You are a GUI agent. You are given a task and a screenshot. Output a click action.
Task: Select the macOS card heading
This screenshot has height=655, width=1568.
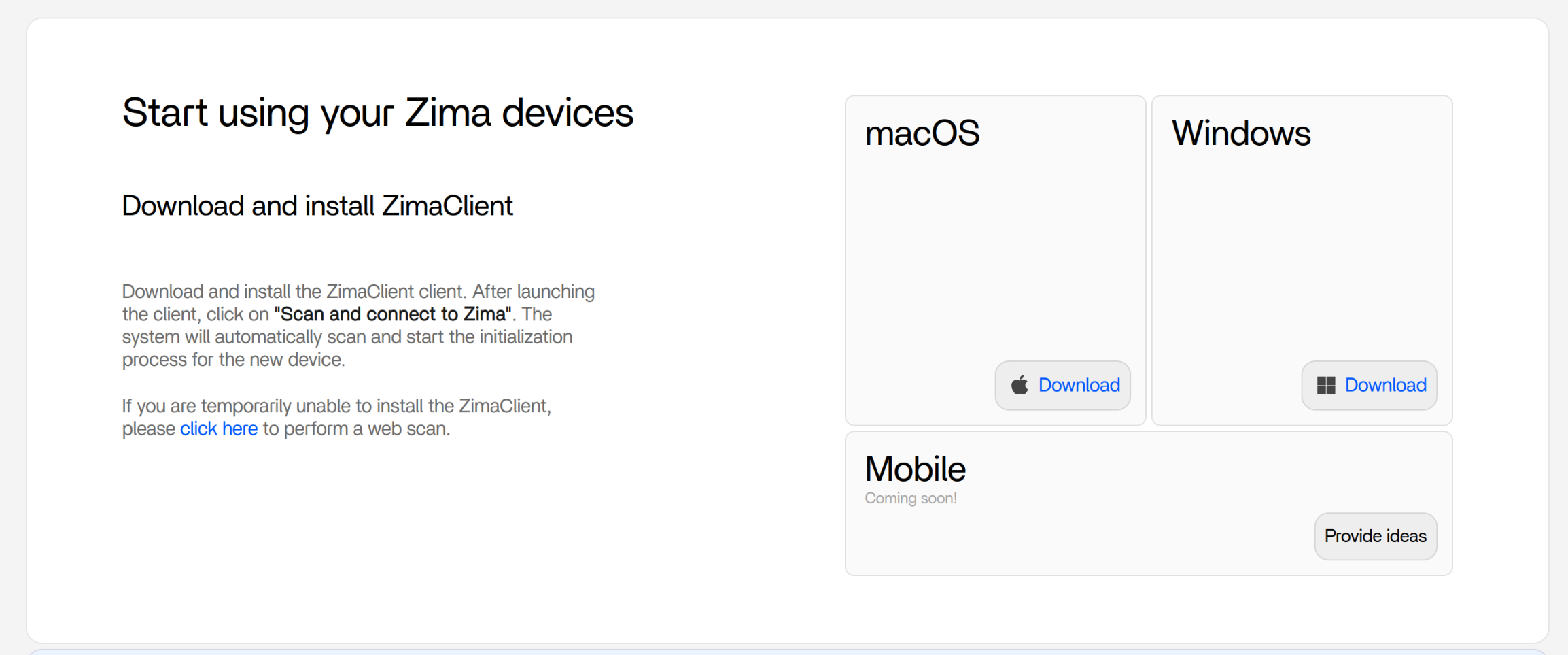[922, 133]
